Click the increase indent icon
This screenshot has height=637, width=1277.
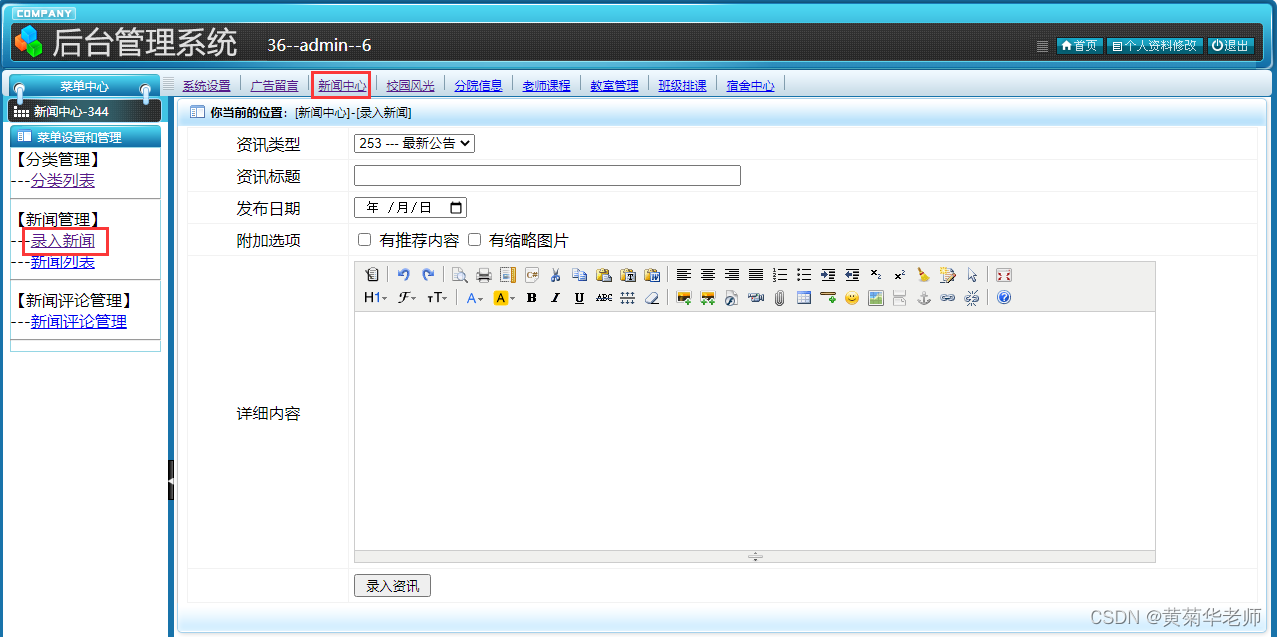828,275
